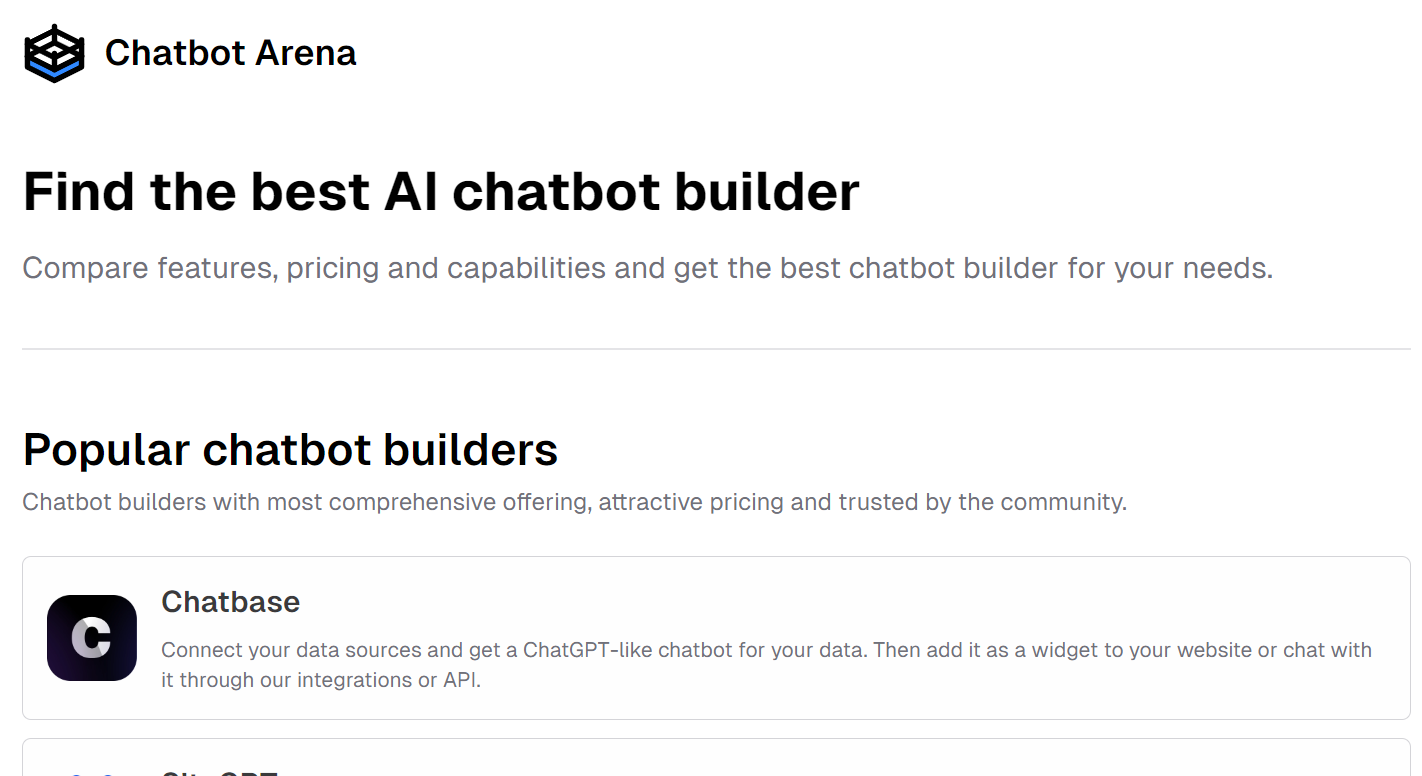This screenshot has width=1422, height=776.
Task: Click the partially visible SiteGPT logo icon
Action: [92, 770]
